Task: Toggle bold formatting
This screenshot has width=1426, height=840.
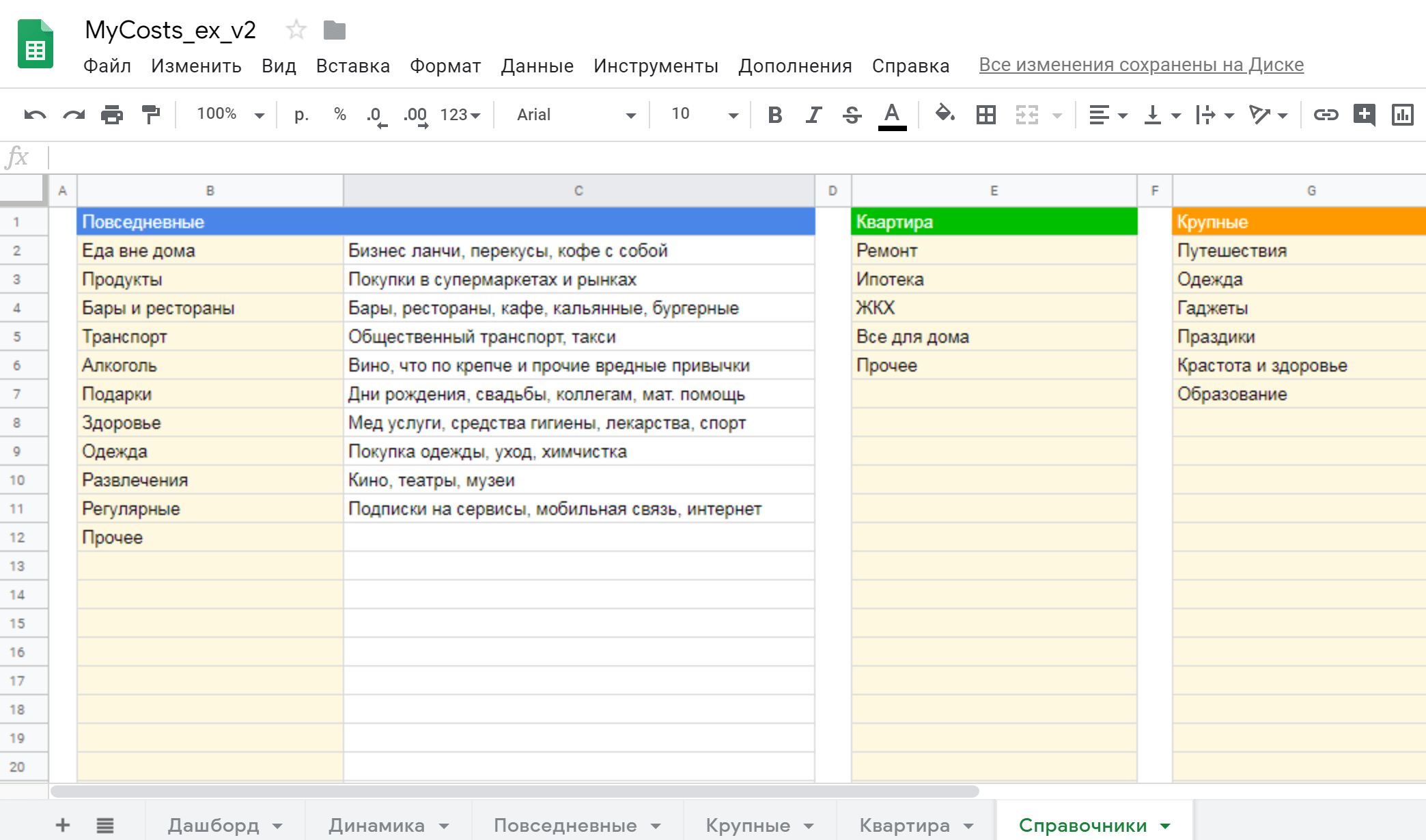Action: tap(774, 115)
